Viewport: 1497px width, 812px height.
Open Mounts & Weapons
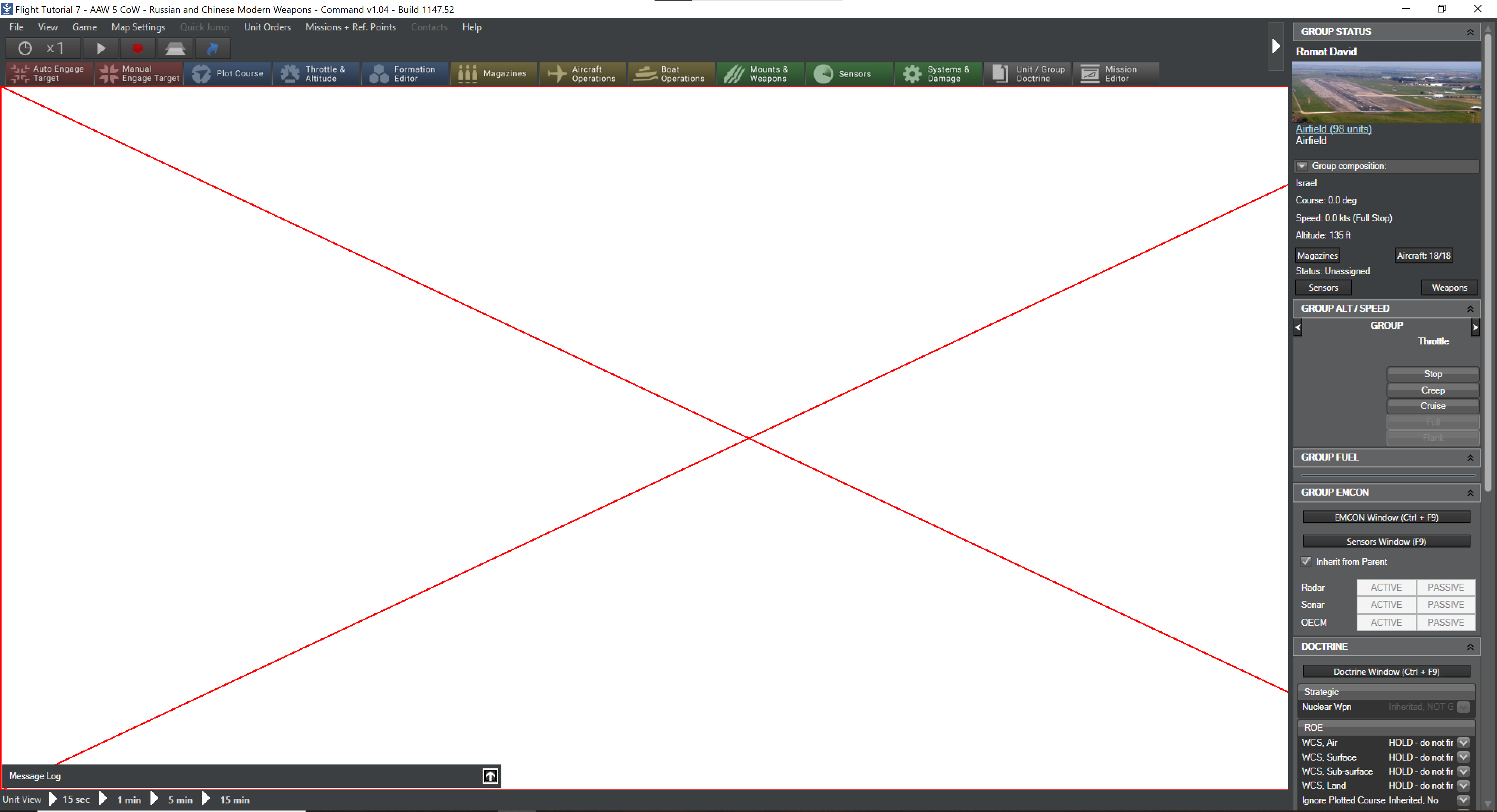coord(761,74)
